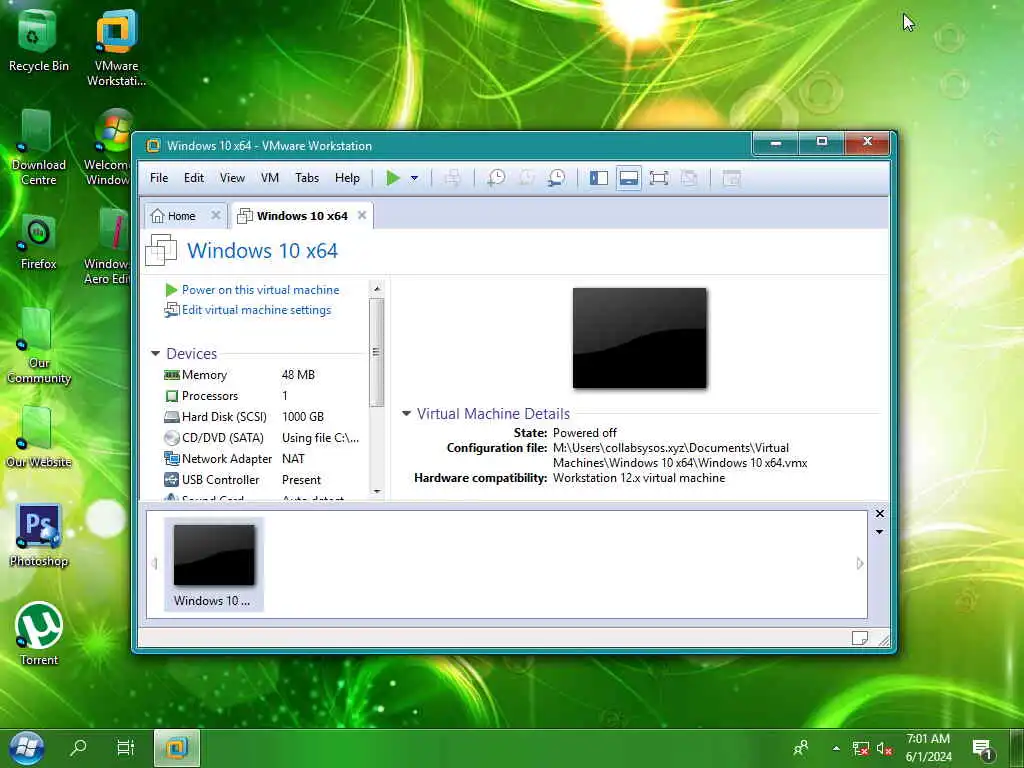
Task: Click the Send Ctrl+Alt+Del toolbar icon
Action: pos(452,178)
